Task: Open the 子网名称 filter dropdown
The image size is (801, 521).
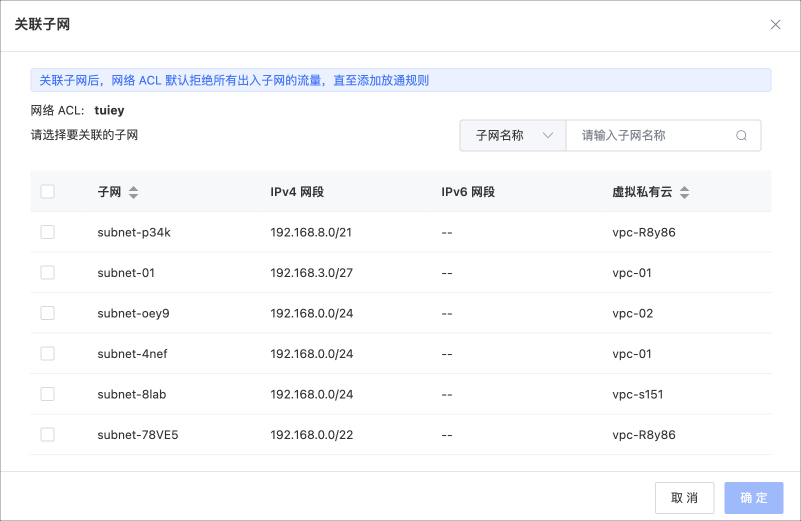Action: coord(513,136)
